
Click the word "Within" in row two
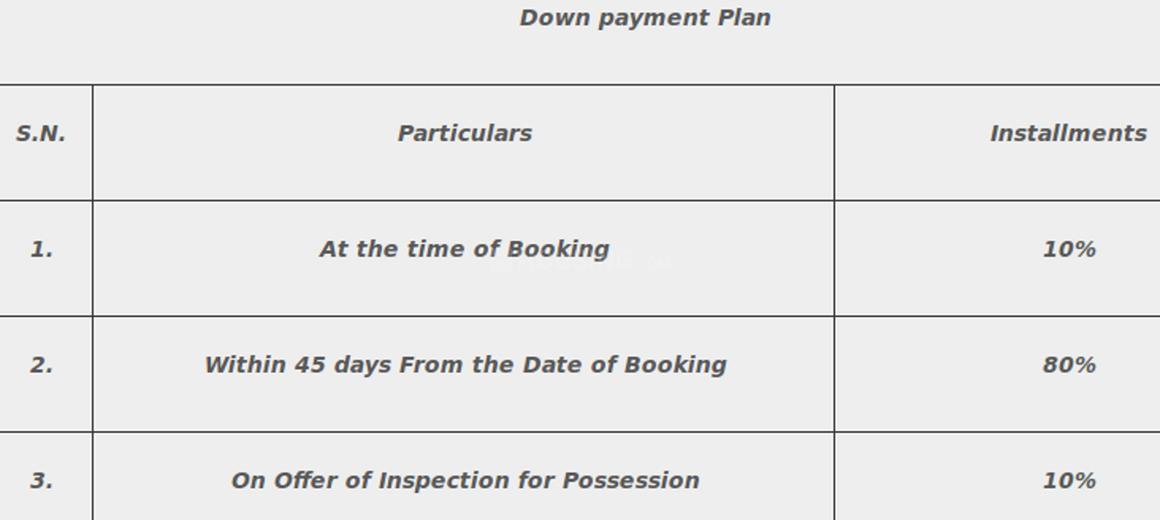pyautogui.click(x=244, y=365)
